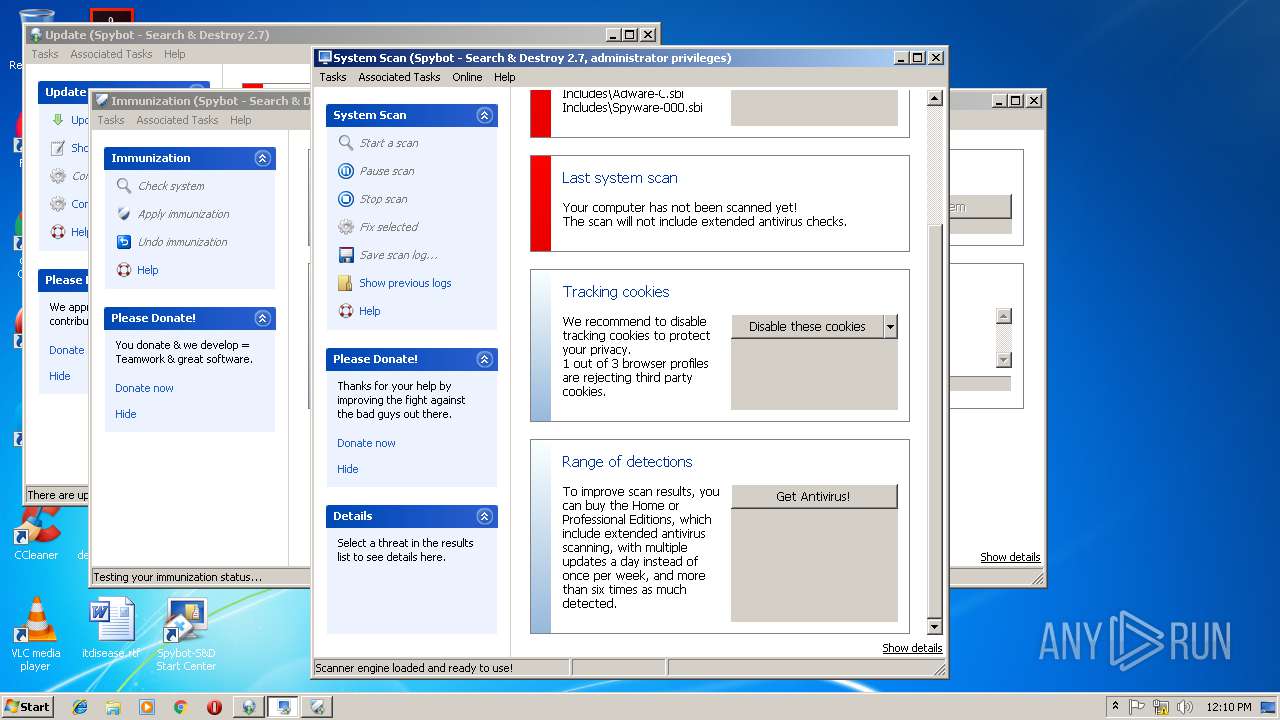Show hidden tray icons arrow
The width and height of the screenshot is (1280, 720).
tap(1114, 707)
